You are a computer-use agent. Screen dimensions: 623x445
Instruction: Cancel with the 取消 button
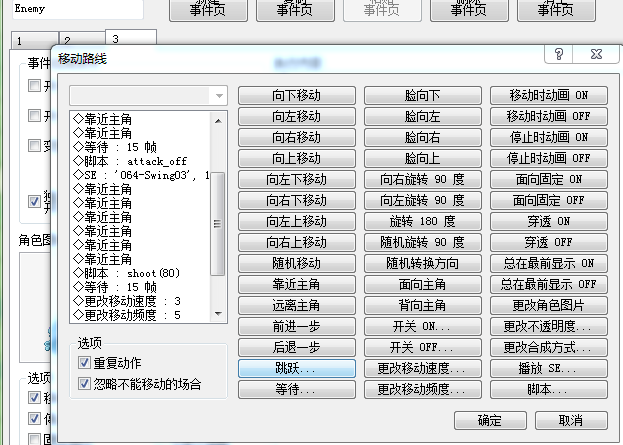(571, 420)
